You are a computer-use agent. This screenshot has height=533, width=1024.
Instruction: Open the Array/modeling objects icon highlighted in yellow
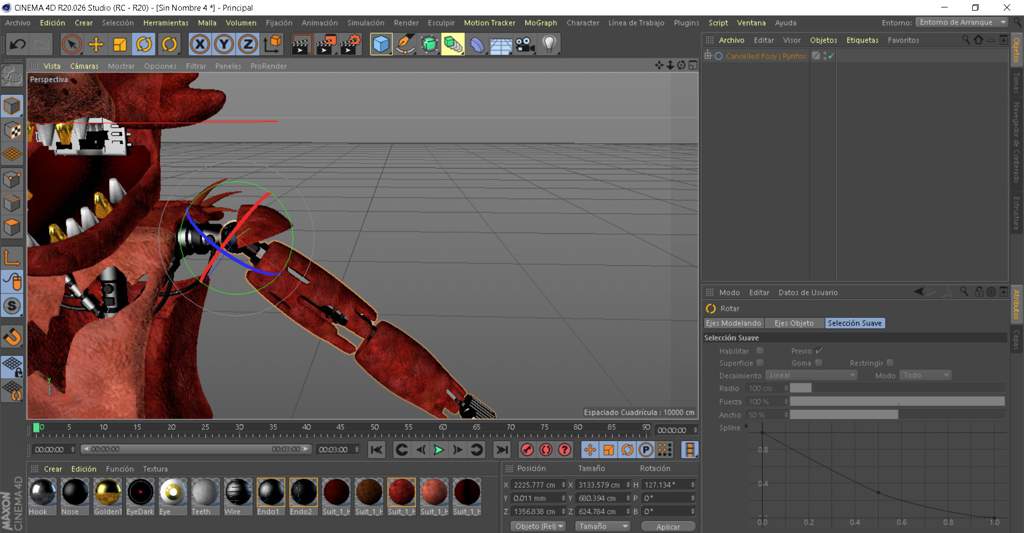pos(453,44)
